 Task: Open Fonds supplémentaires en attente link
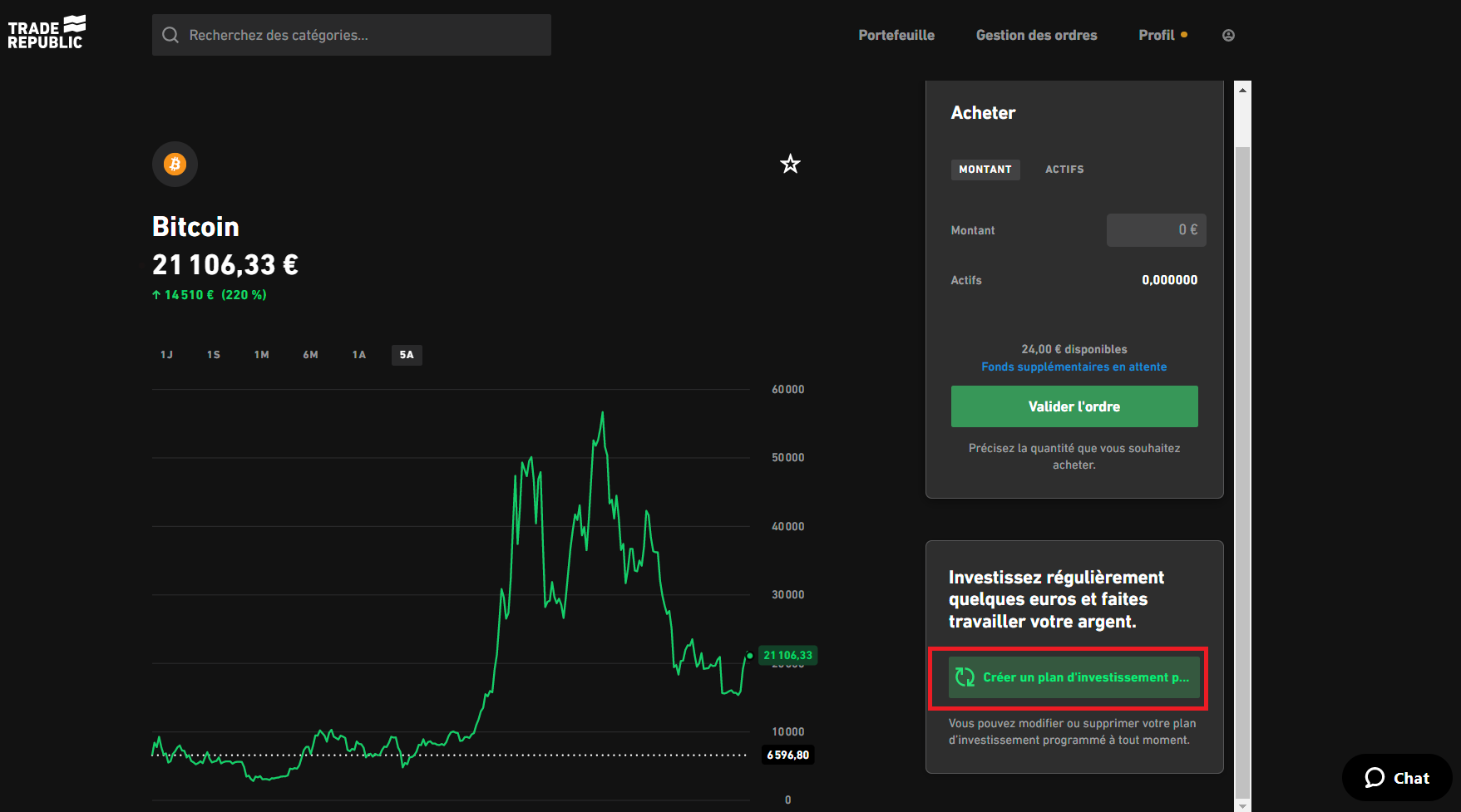click(x=1074, y=367)
